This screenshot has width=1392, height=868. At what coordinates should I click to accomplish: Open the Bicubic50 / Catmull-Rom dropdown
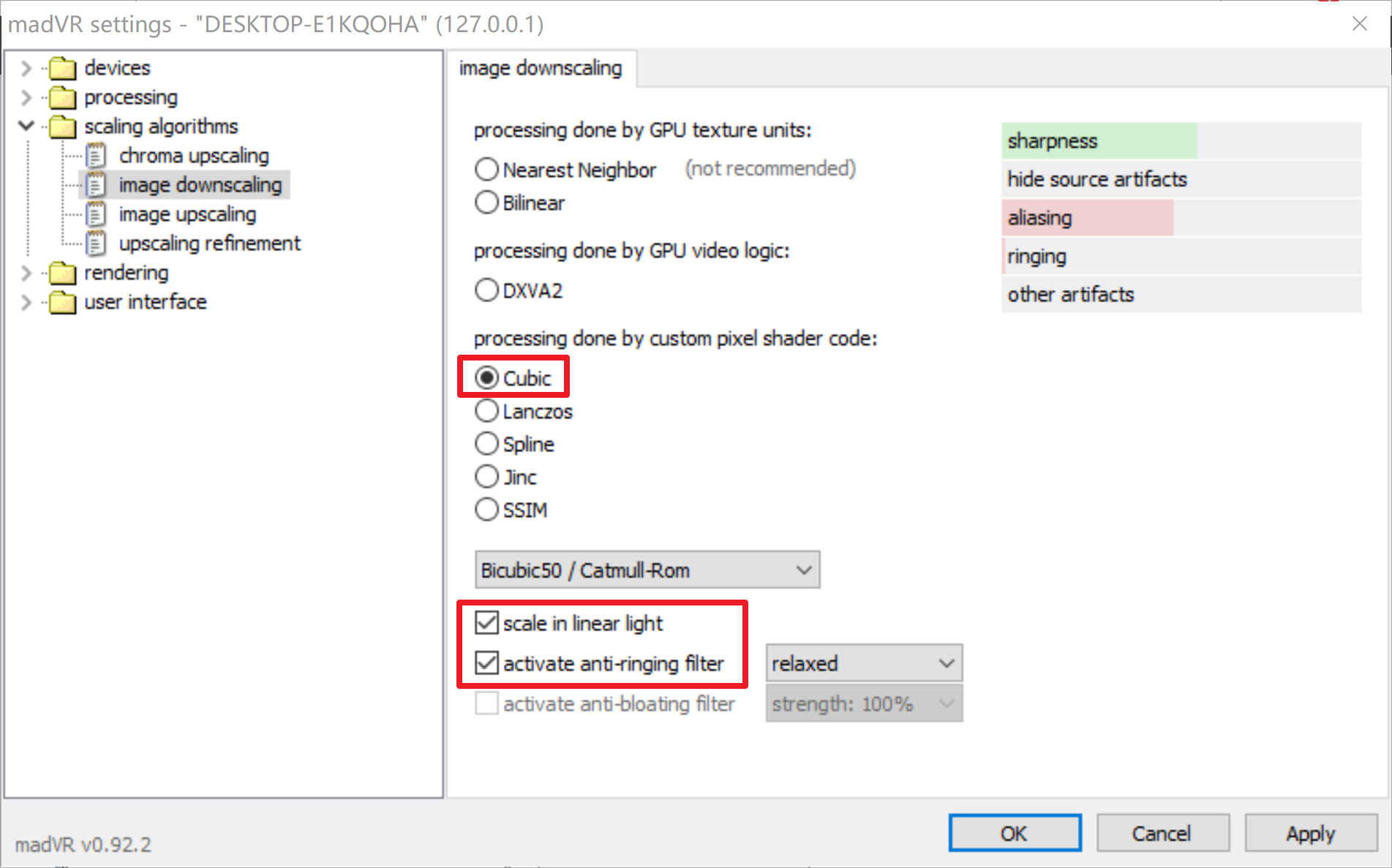[x=647, y=570]
